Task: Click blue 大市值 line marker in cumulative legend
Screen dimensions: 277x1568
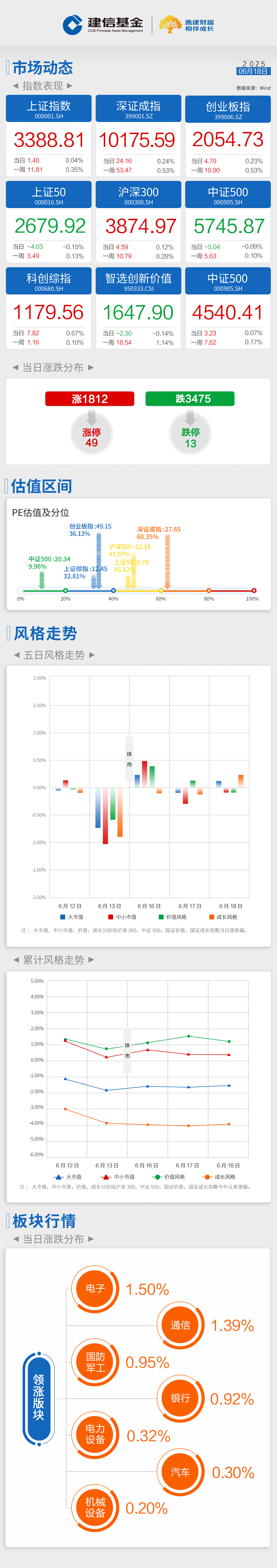Action: (x=58, y=1177)
